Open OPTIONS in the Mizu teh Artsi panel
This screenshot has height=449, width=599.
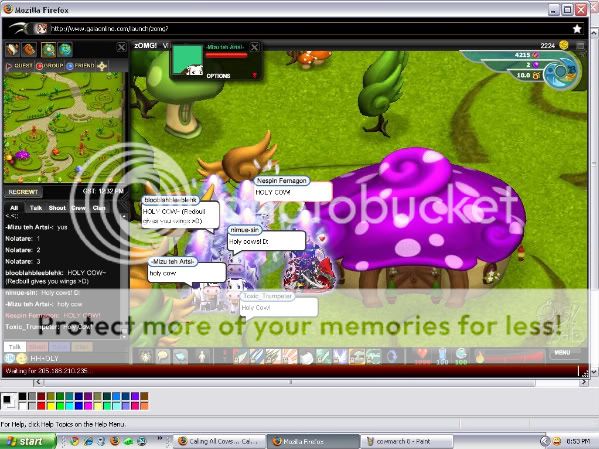click(219, 76)
